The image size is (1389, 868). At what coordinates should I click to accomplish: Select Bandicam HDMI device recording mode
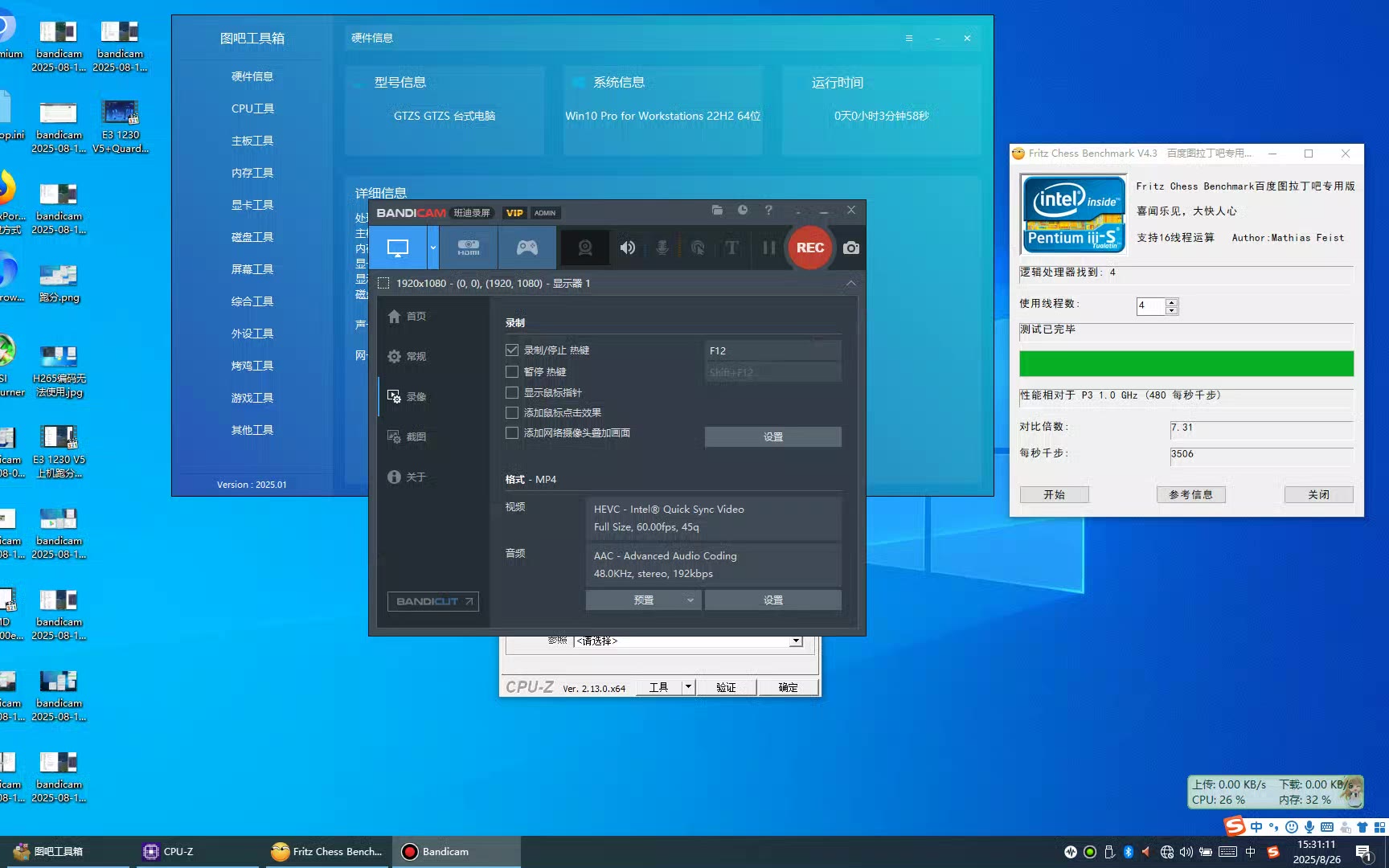469,248
